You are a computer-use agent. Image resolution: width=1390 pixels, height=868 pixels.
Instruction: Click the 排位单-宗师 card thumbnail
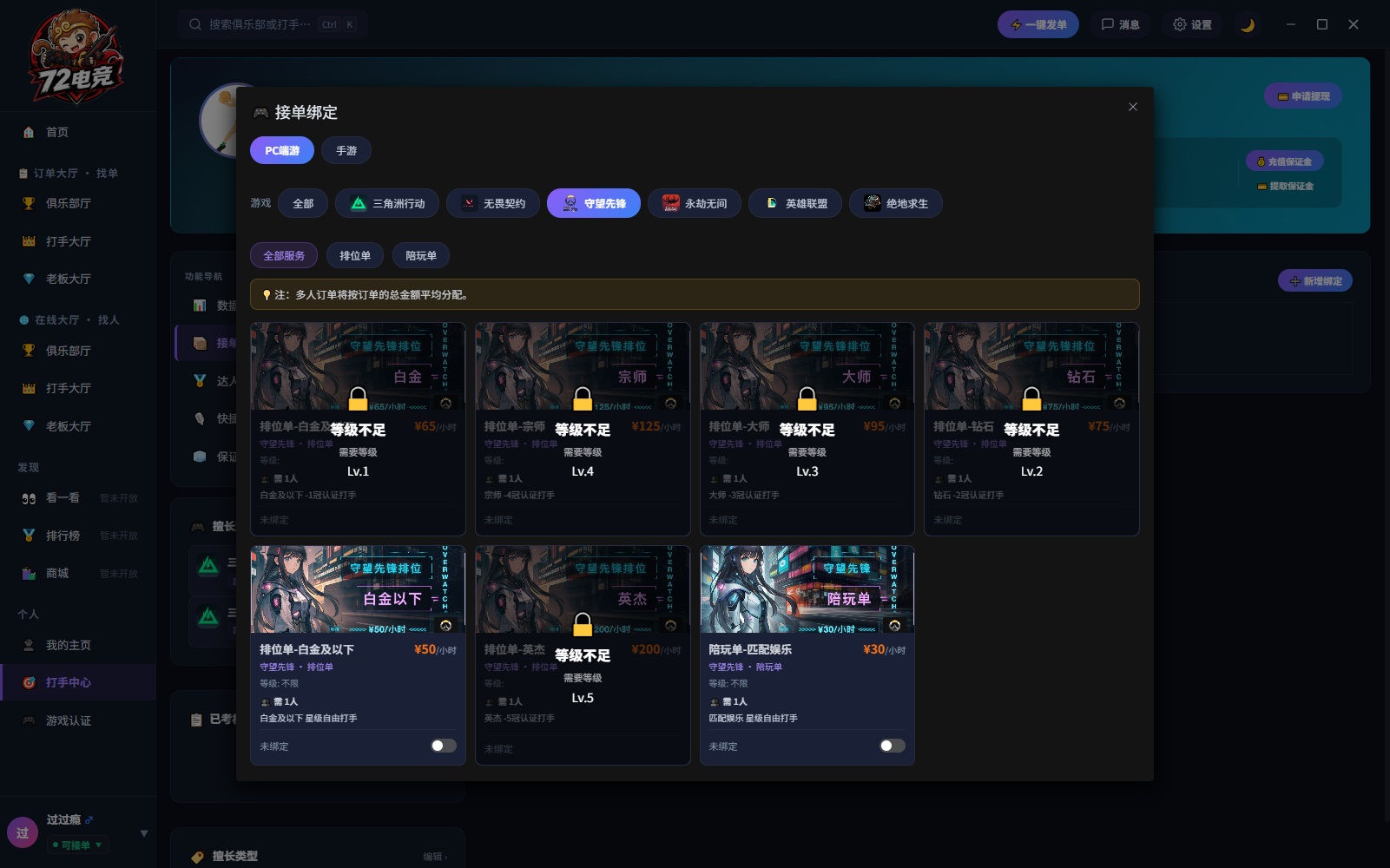coord(583,366)
